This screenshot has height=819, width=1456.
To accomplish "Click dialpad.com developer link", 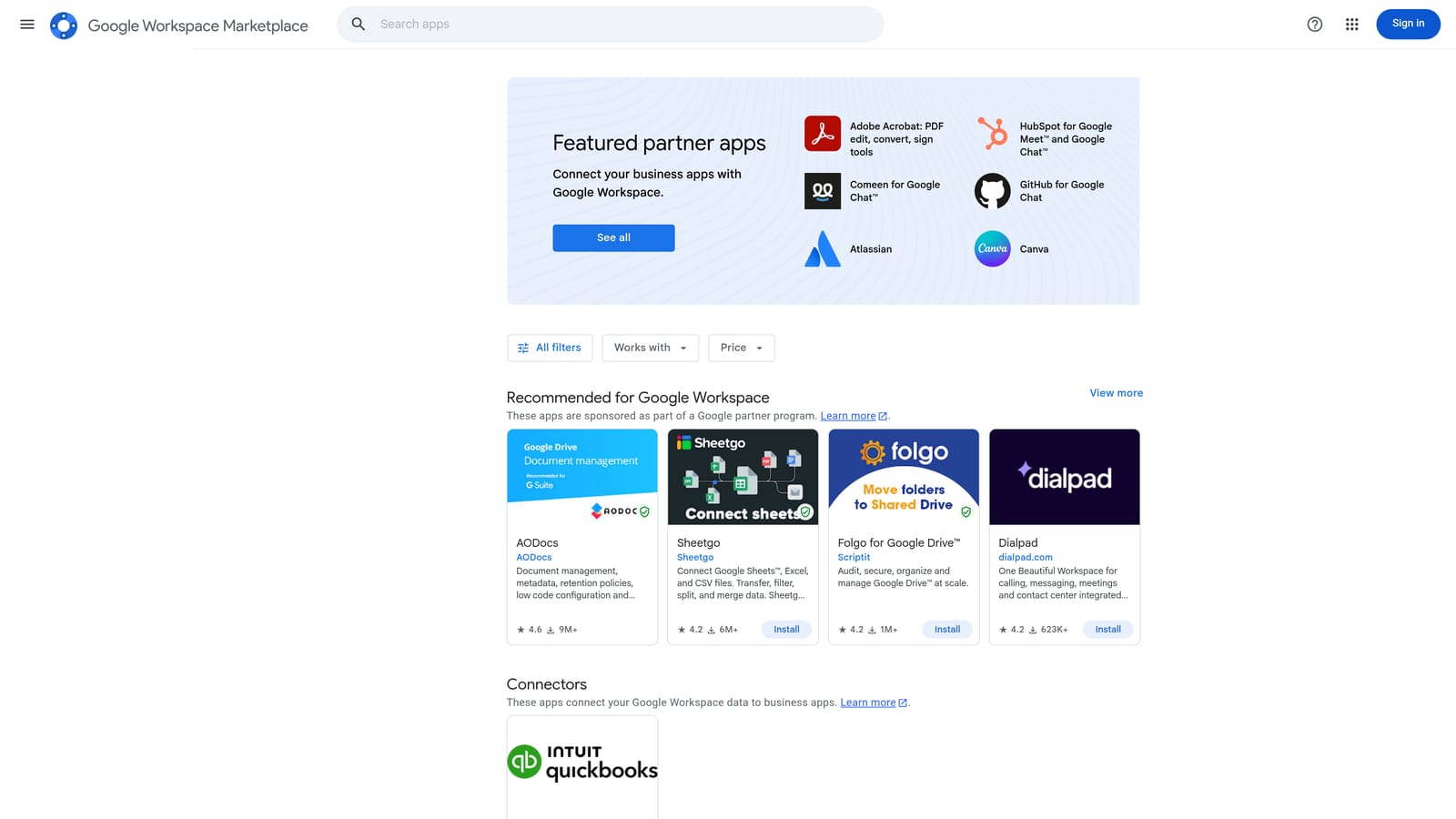I will [1026, 557].
